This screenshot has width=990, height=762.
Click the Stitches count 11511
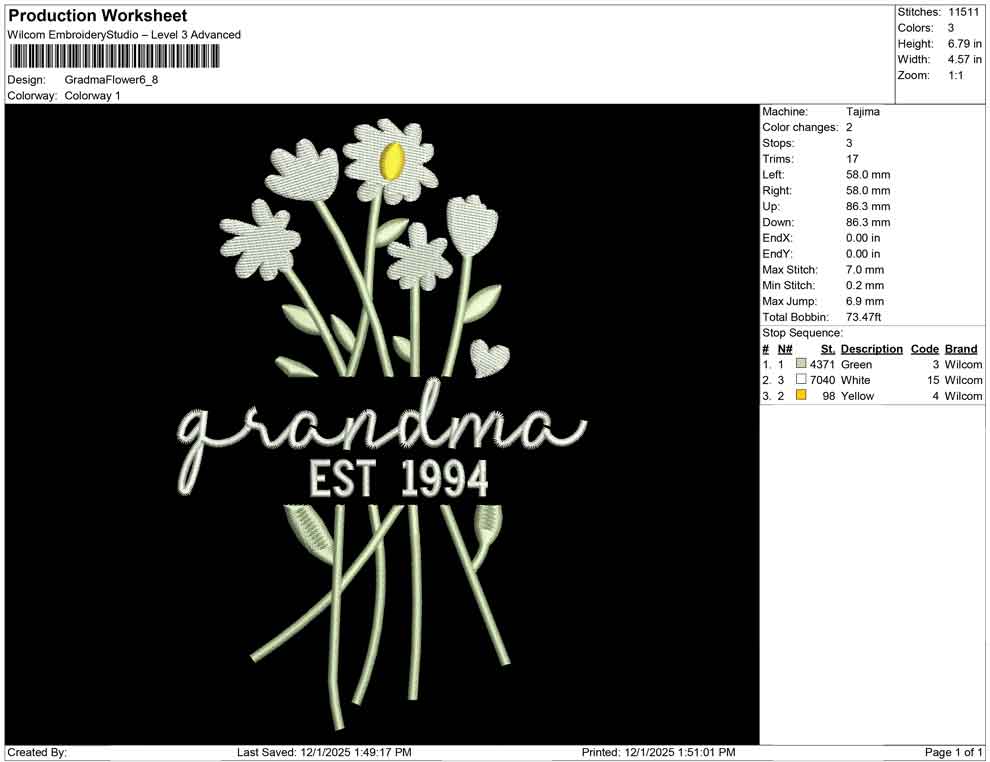pyautogui.click(x=964, y=12)
